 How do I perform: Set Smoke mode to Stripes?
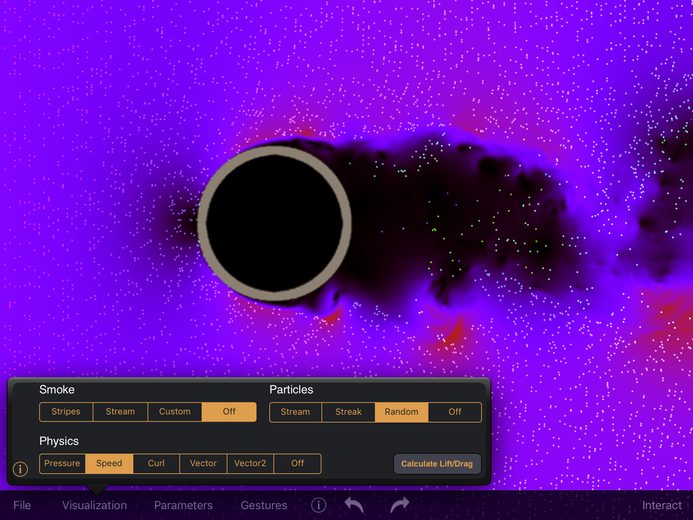66,412
